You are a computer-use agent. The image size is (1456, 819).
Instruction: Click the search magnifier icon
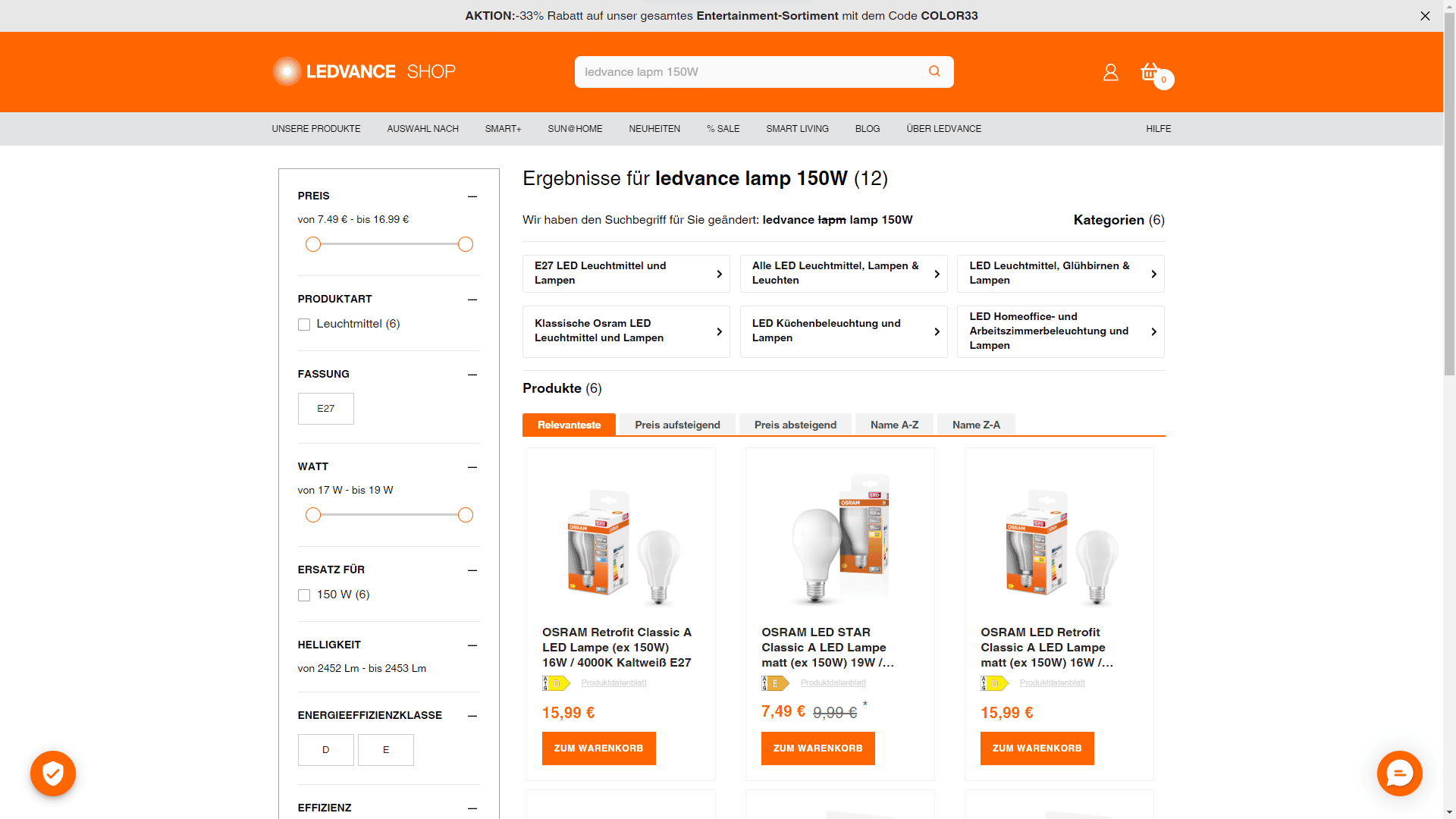coord(934,71)
